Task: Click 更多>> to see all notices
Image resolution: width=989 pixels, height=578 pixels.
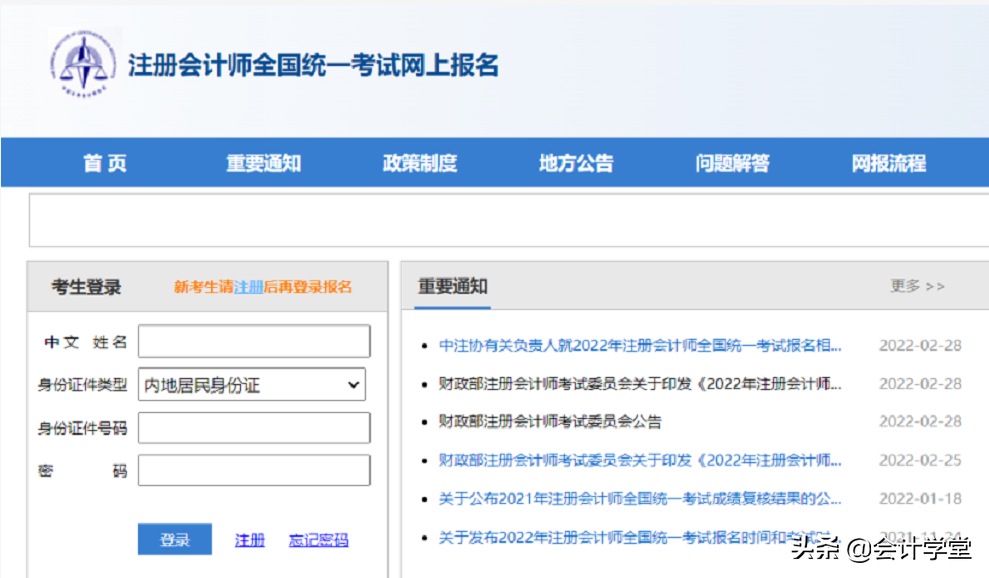Action: [x=917, y=285]
